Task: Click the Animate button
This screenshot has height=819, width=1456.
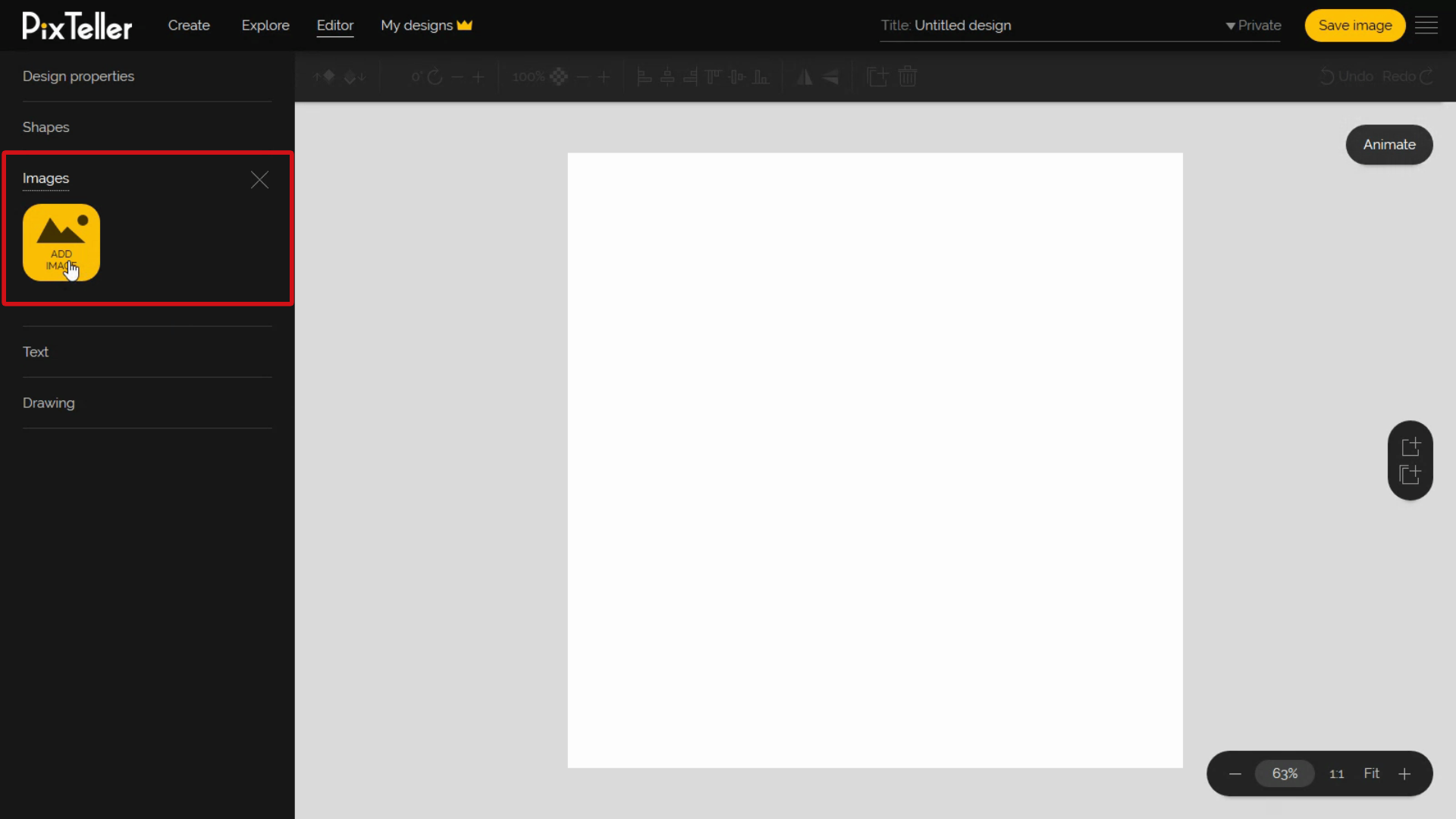Action: [1389, 144]
